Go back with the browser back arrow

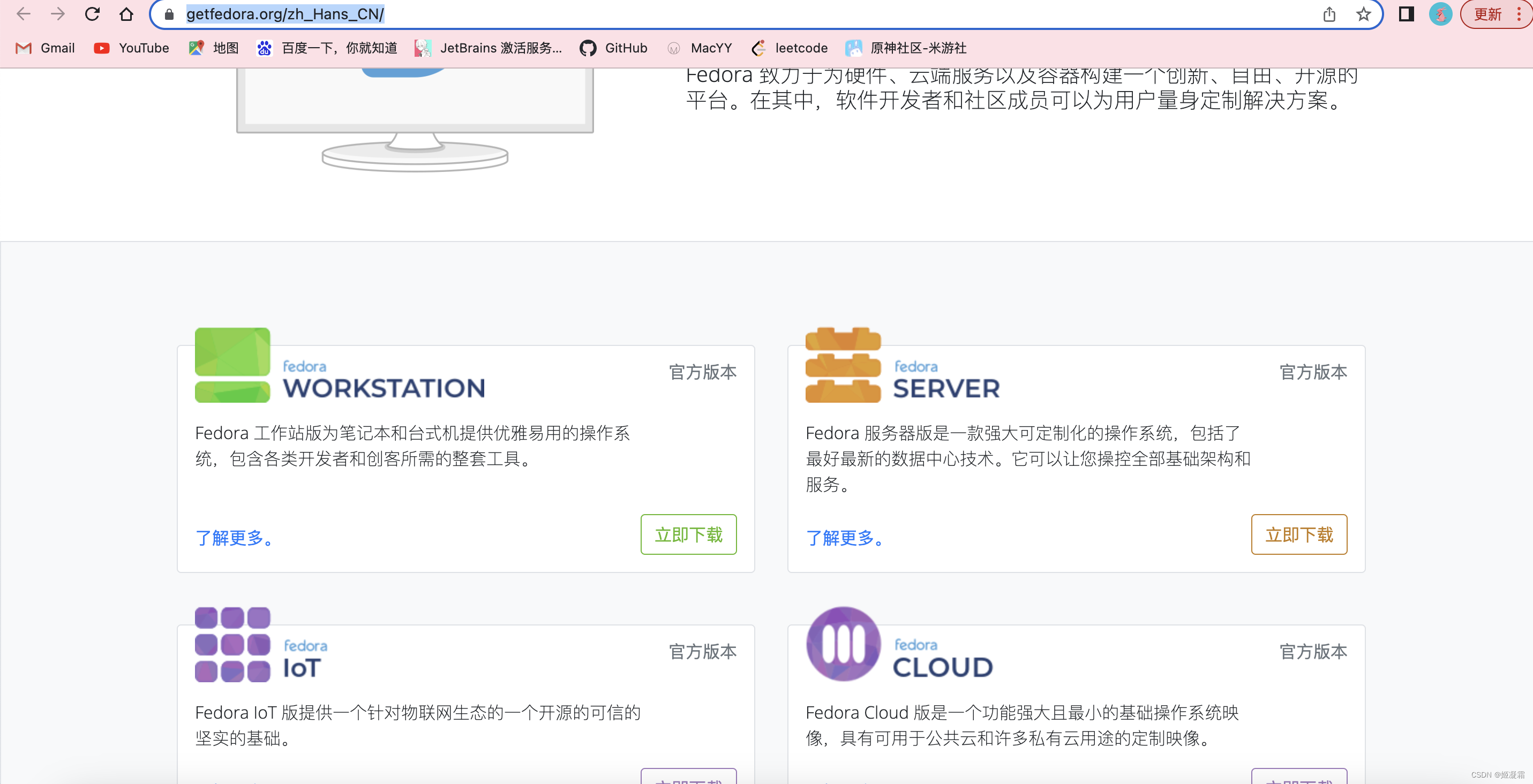click(23, 14)
